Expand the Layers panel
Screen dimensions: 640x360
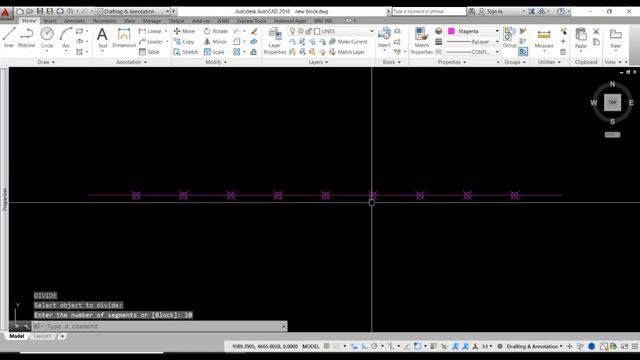point(318,62)
